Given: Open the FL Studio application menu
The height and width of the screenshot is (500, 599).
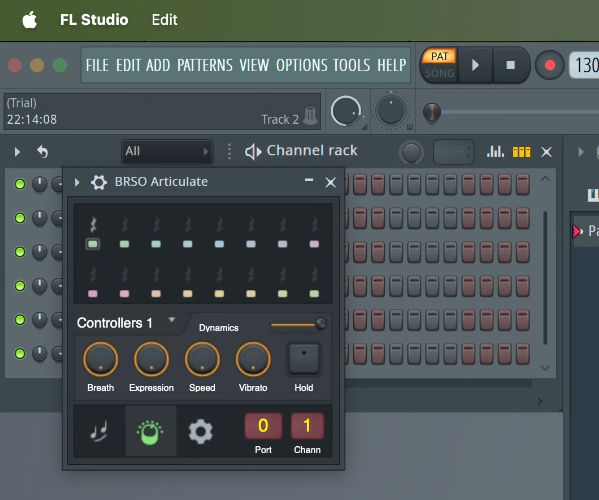Looking at the screenshot, I should click(94, 20).
